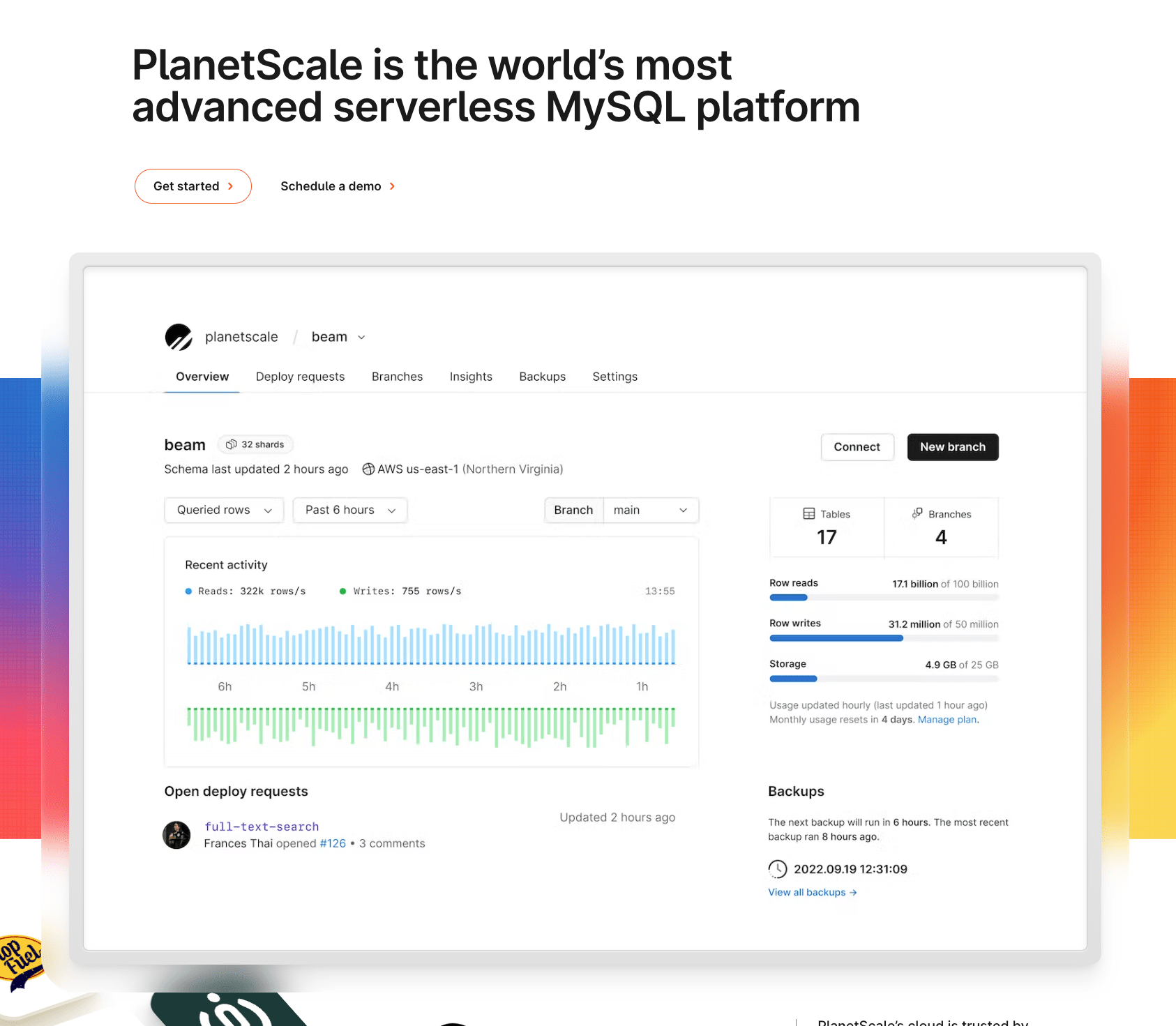Viewport: 1176px width, 1026px height.
Task: Open the Queried rows dropdown
Action: [223, 510]
